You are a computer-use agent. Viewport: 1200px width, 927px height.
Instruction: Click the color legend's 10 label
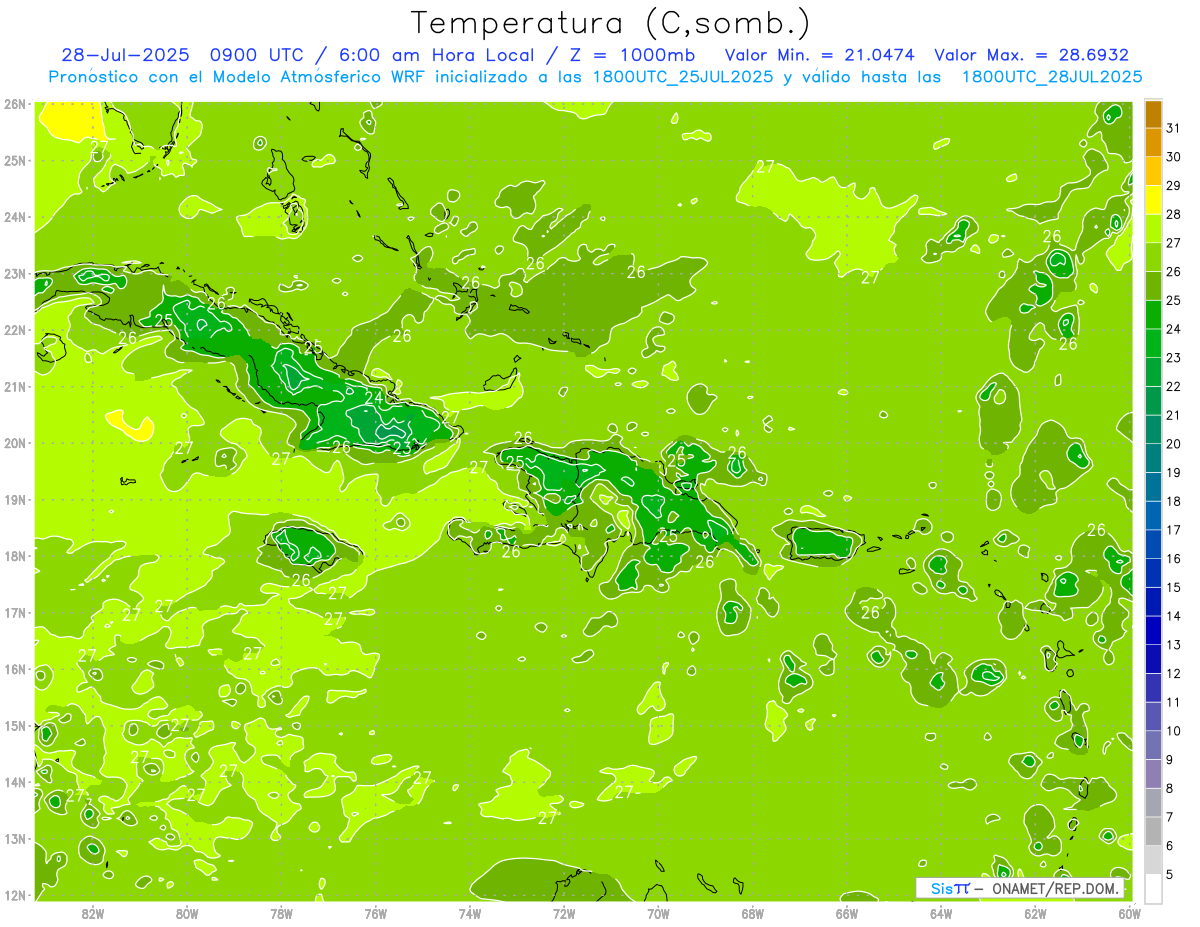(1173, 731)
